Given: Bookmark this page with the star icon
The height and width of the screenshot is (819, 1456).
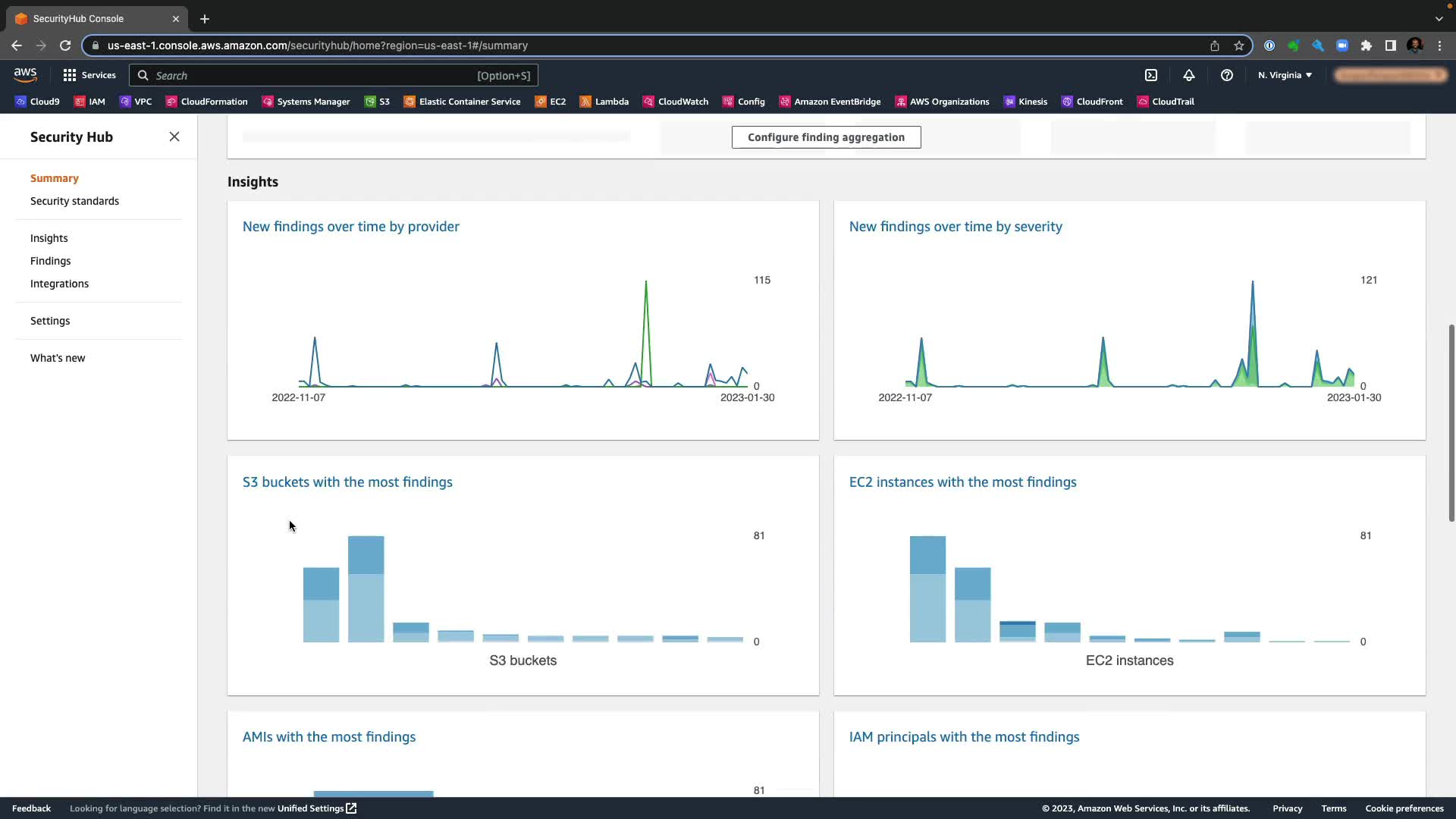Looking at the screenshot, I should tap(1239, 45).
